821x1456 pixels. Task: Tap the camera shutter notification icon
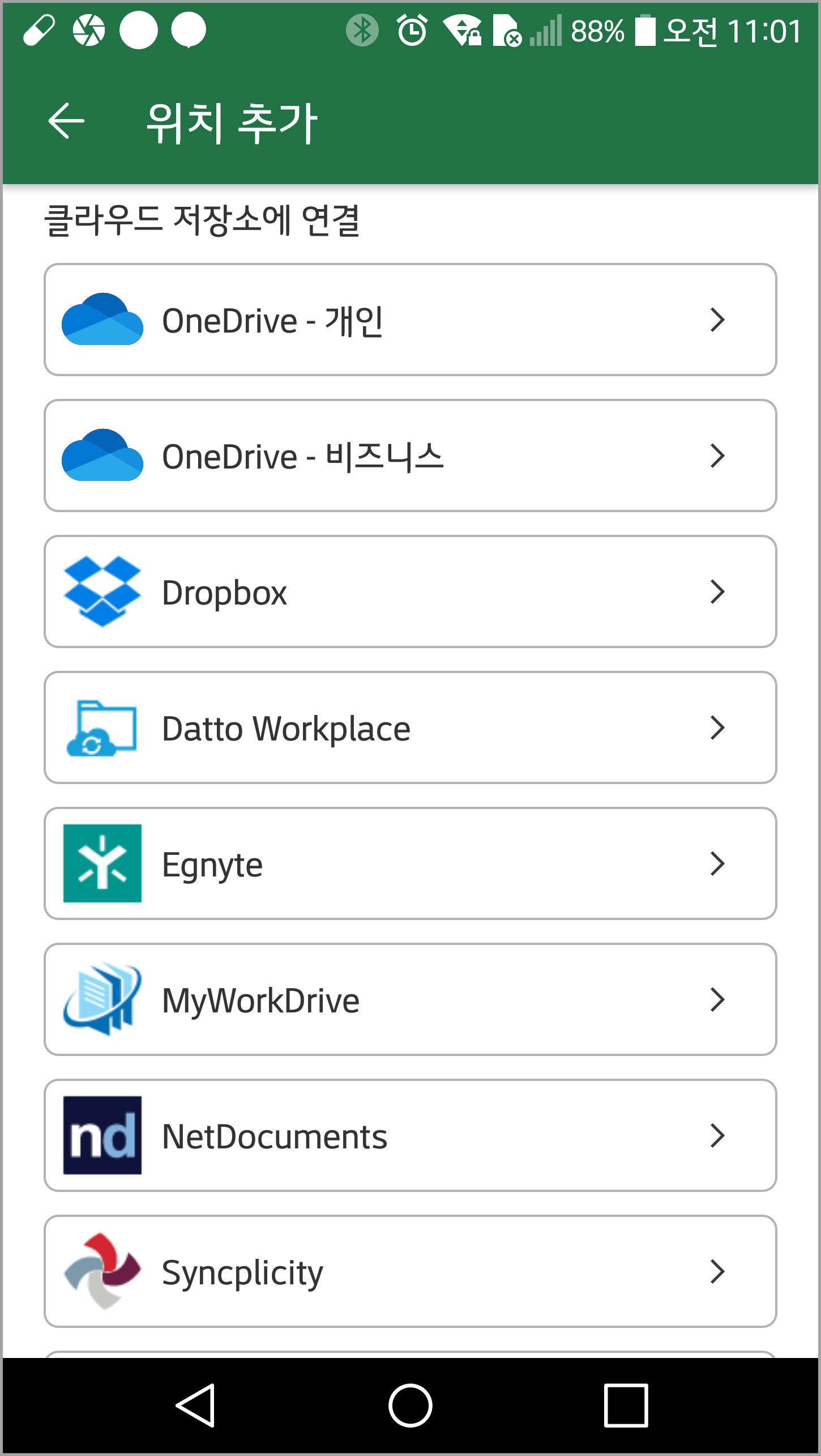[89, 30]
